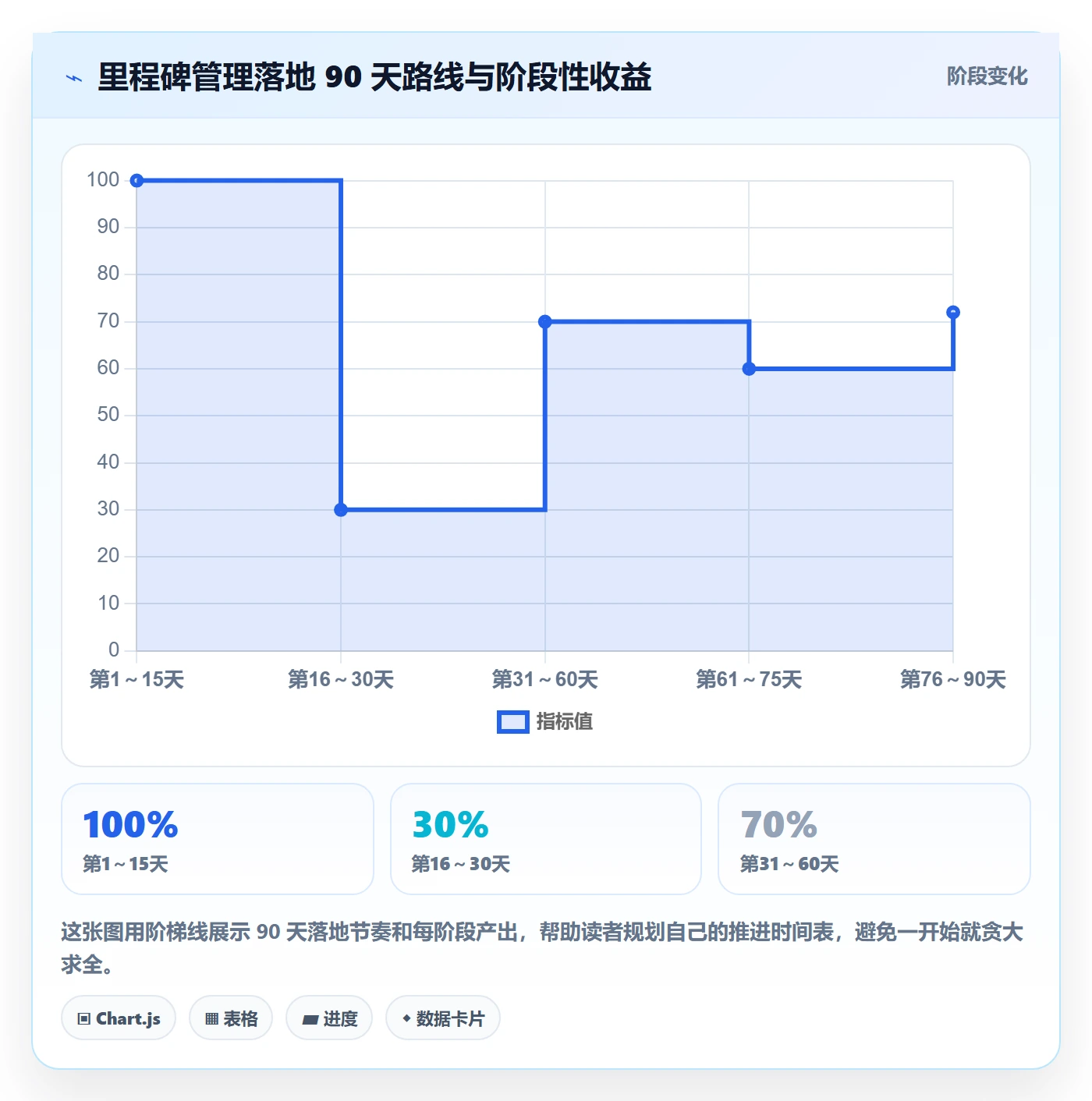This screenshot has width=1092, height=1101.
Task: Click the data point at value 100
Action: 136,181
